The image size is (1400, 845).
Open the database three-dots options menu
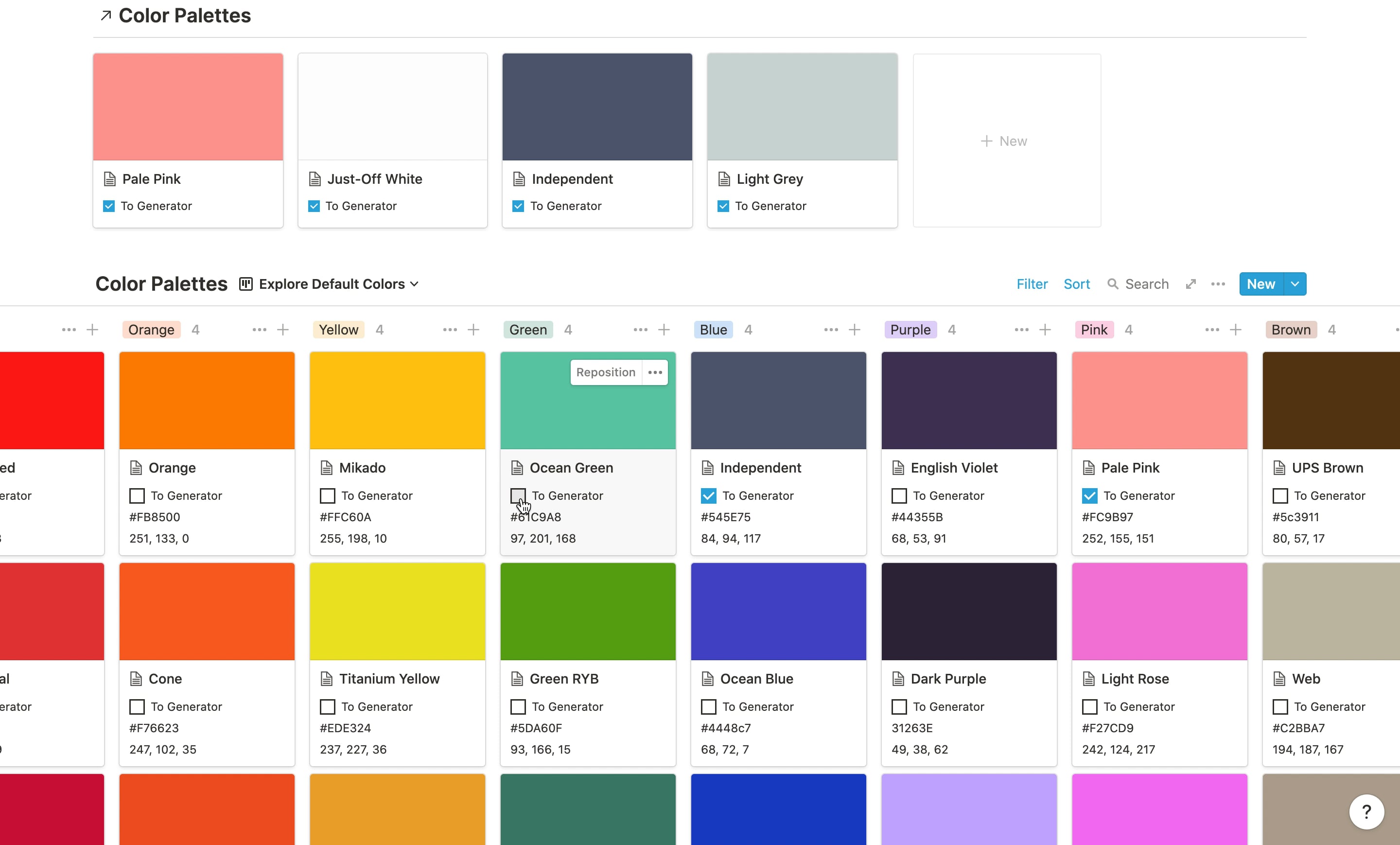1218,284
